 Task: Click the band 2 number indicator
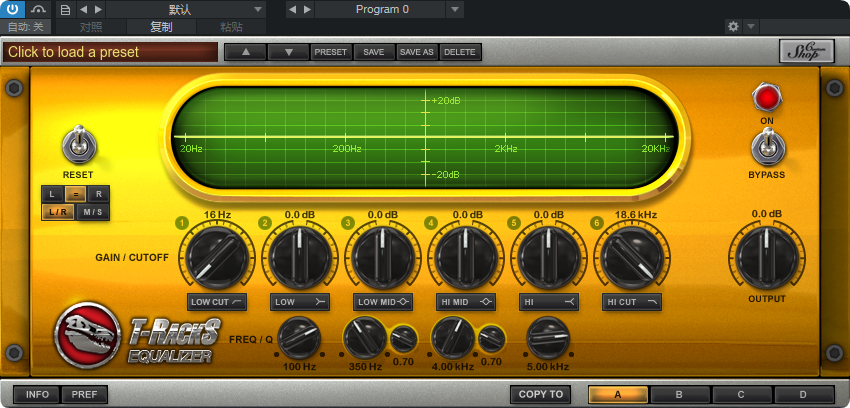[x=265, y=223]
